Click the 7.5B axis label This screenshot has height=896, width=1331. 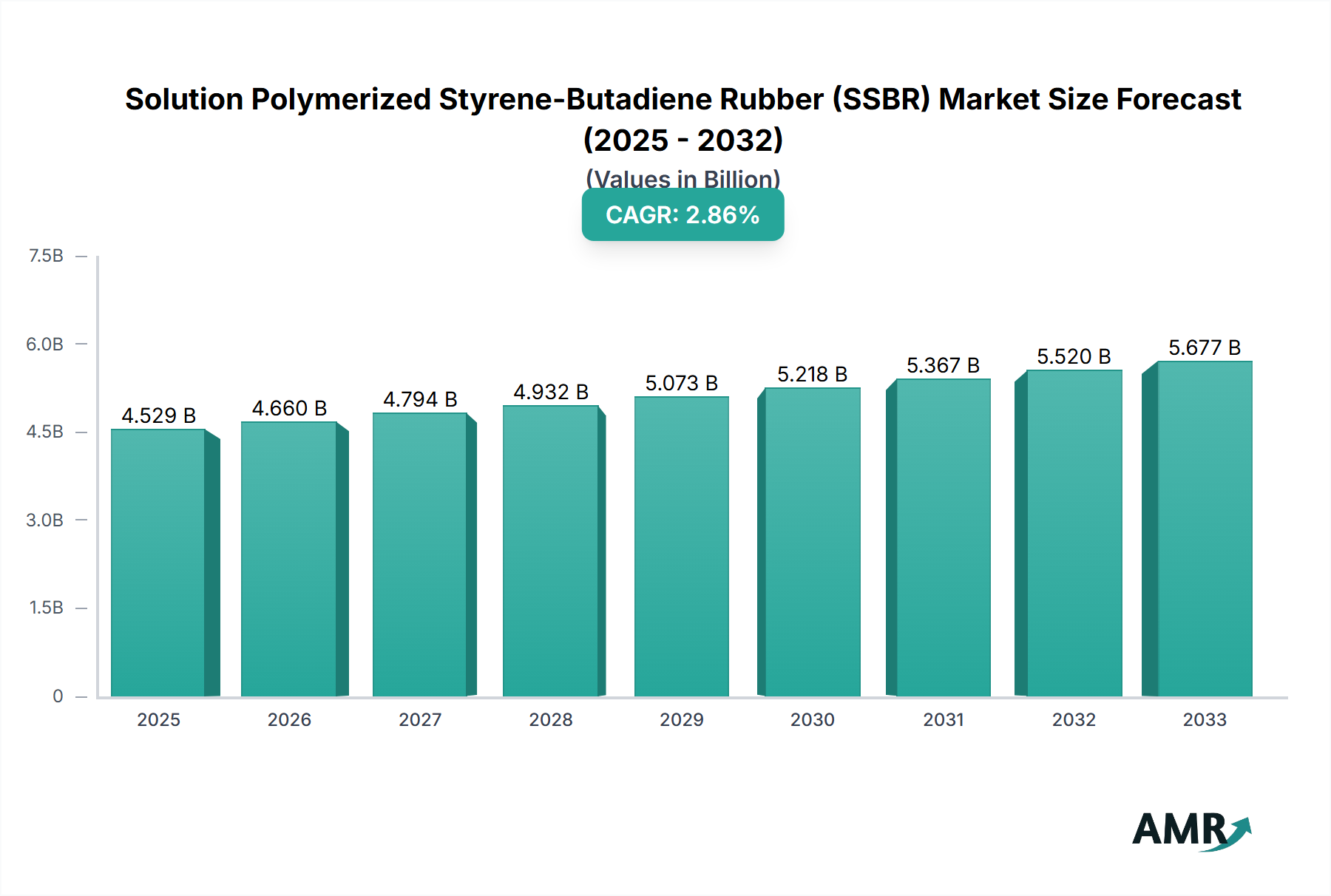tap(45, 256)
